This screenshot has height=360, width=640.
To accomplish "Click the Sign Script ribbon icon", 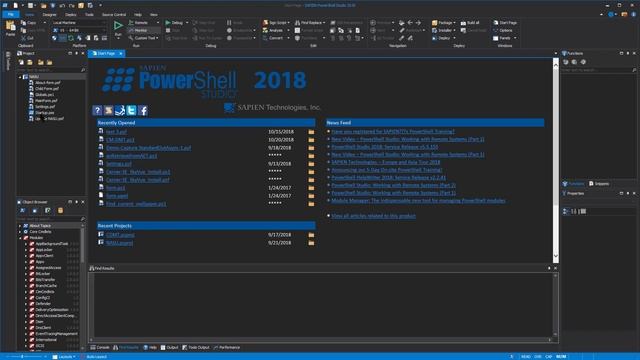I will 265,23.
